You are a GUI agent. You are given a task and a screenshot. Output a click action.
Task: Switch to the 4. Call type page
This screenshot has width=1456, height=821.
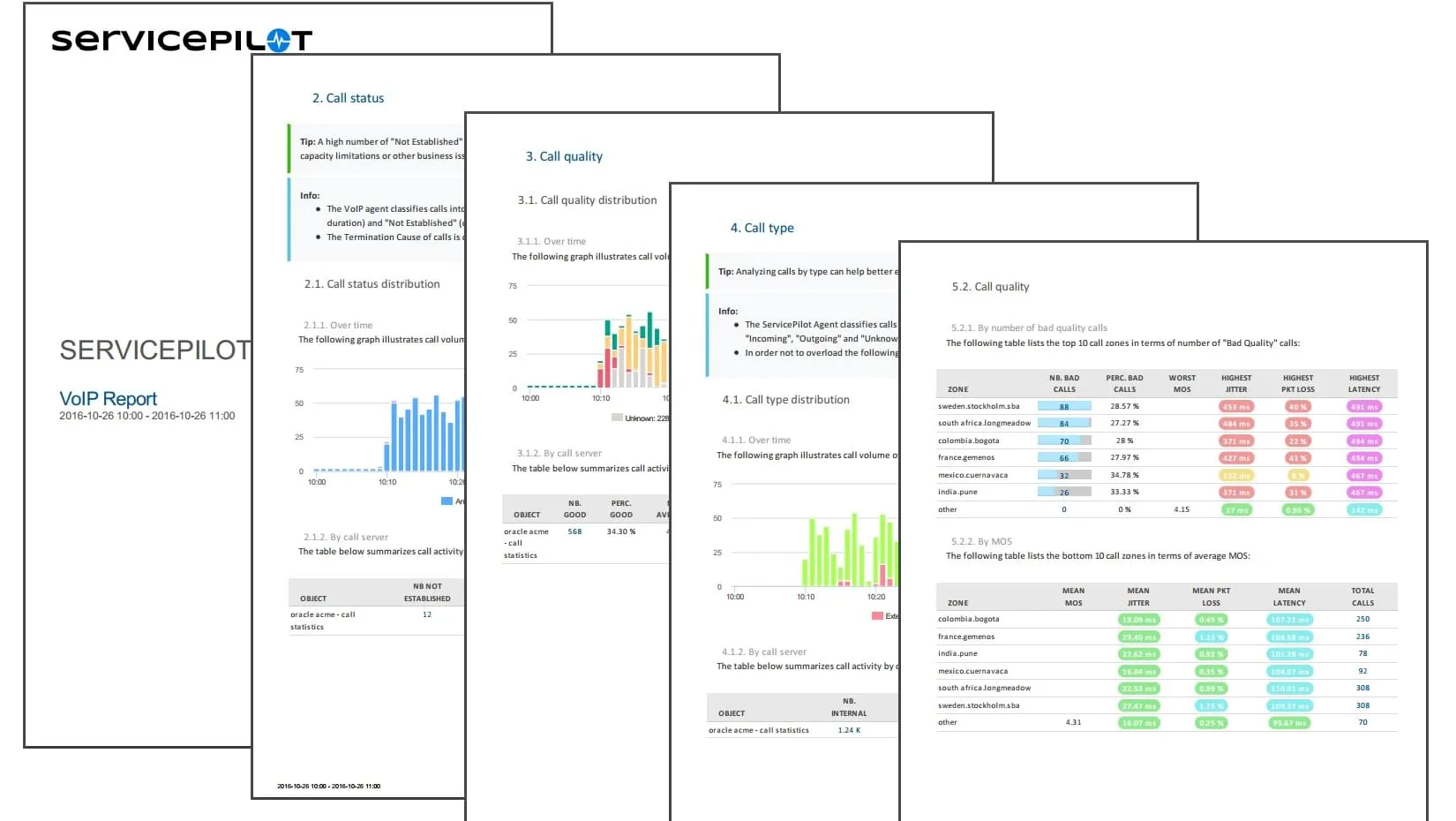[x=762, y=228]
